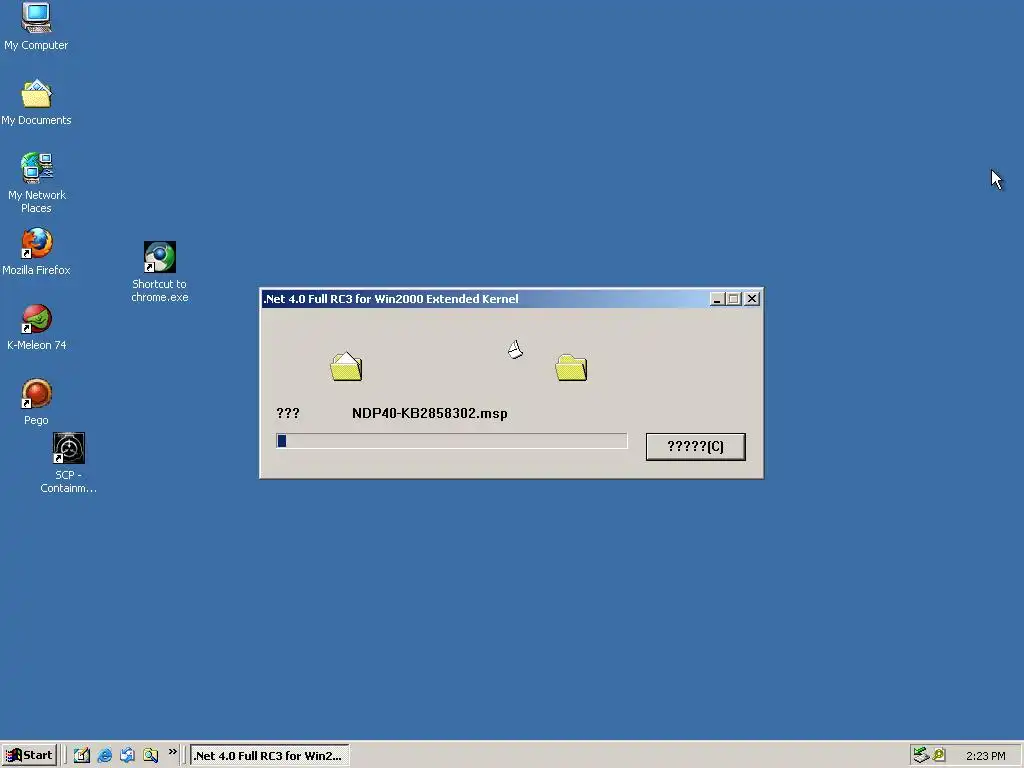Click the folder search quick launch icon
The width and height of the screenshot is (1024, 768).
tap(151, 755)
